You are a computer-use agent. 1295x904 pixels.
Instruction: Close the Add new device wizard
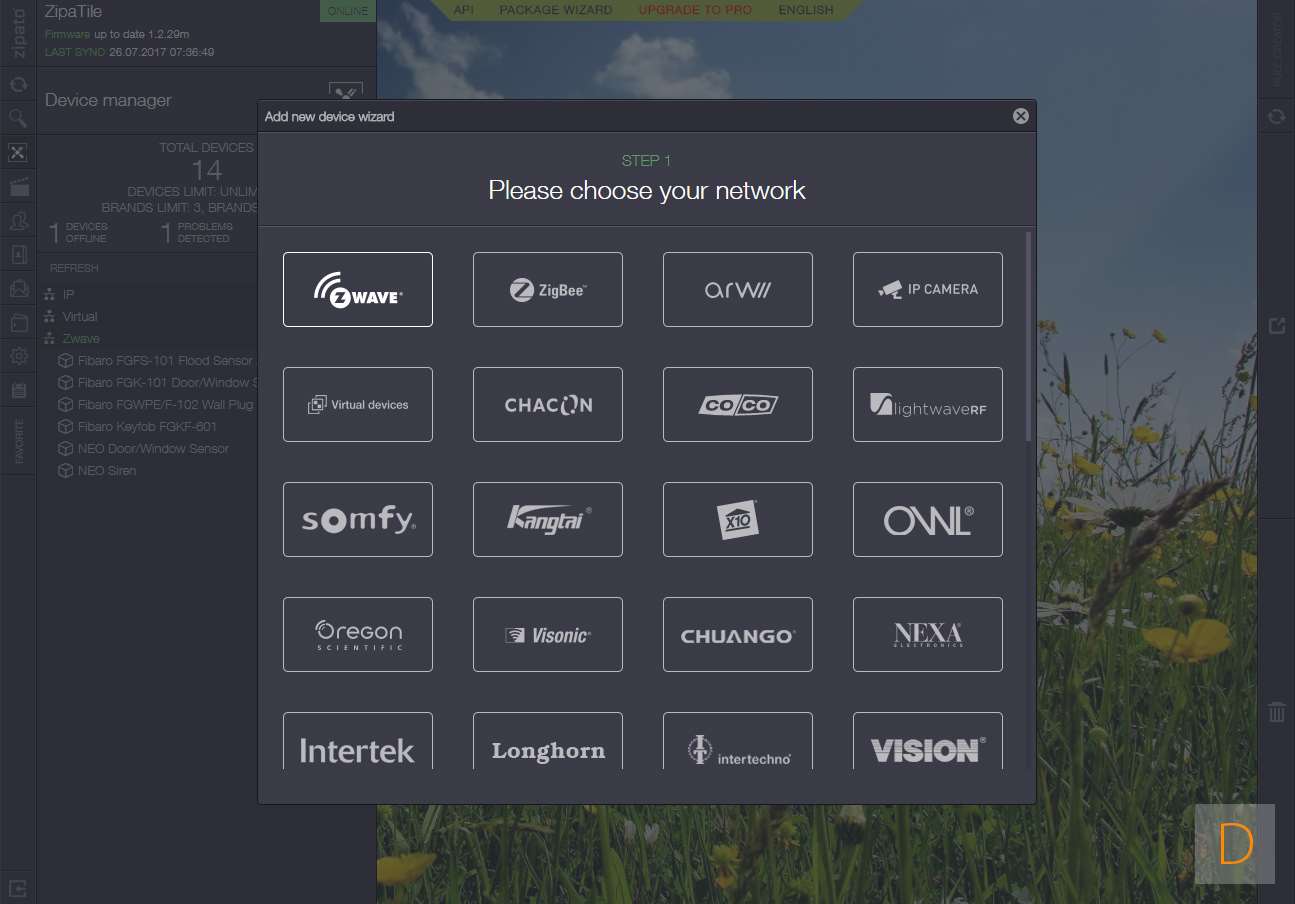pyautogui.click(x=1021, y=116)
